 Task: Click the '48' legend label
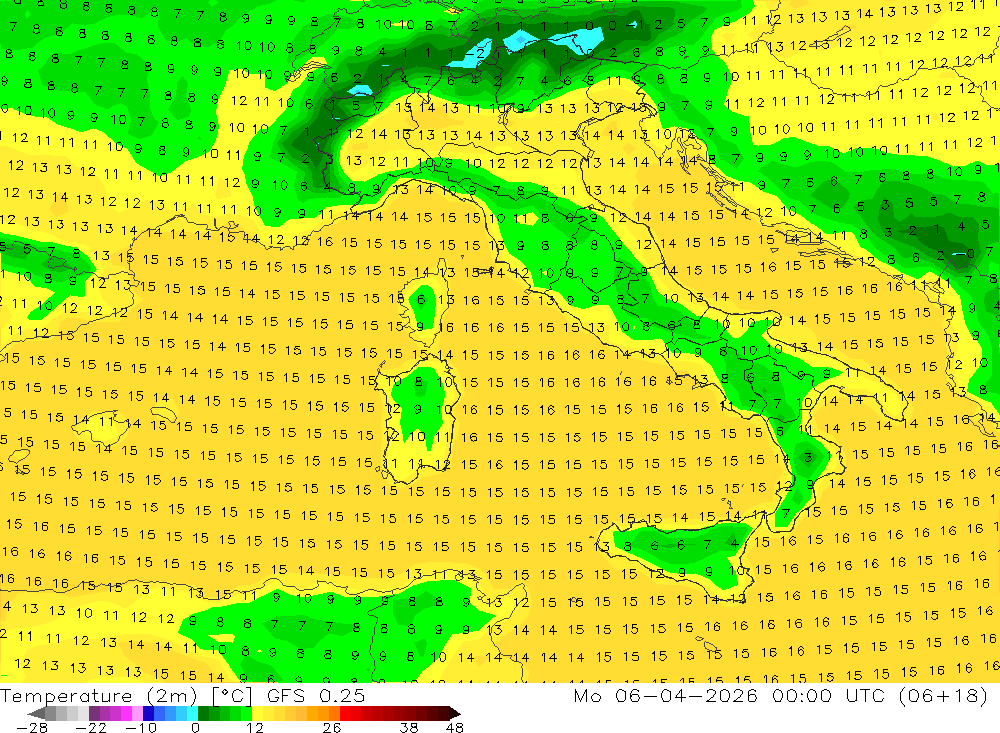point(455,728)
